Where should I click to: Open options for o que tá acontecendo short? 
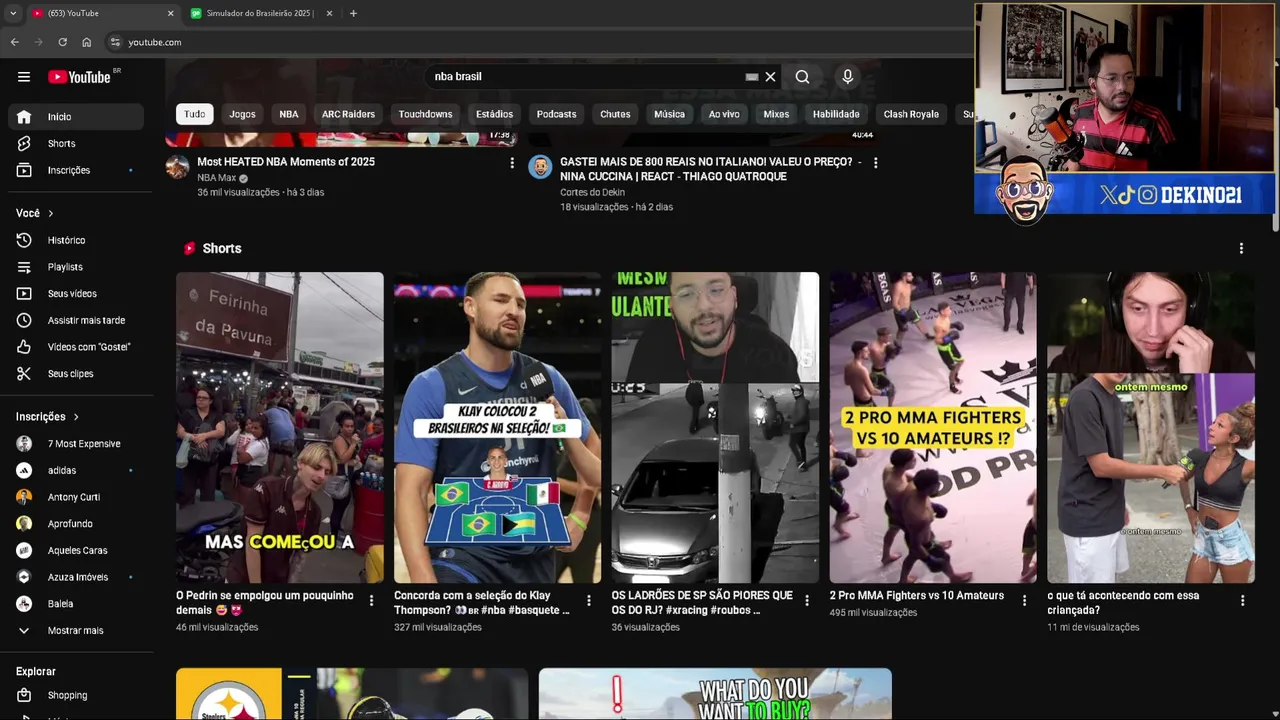(1242, 601)
